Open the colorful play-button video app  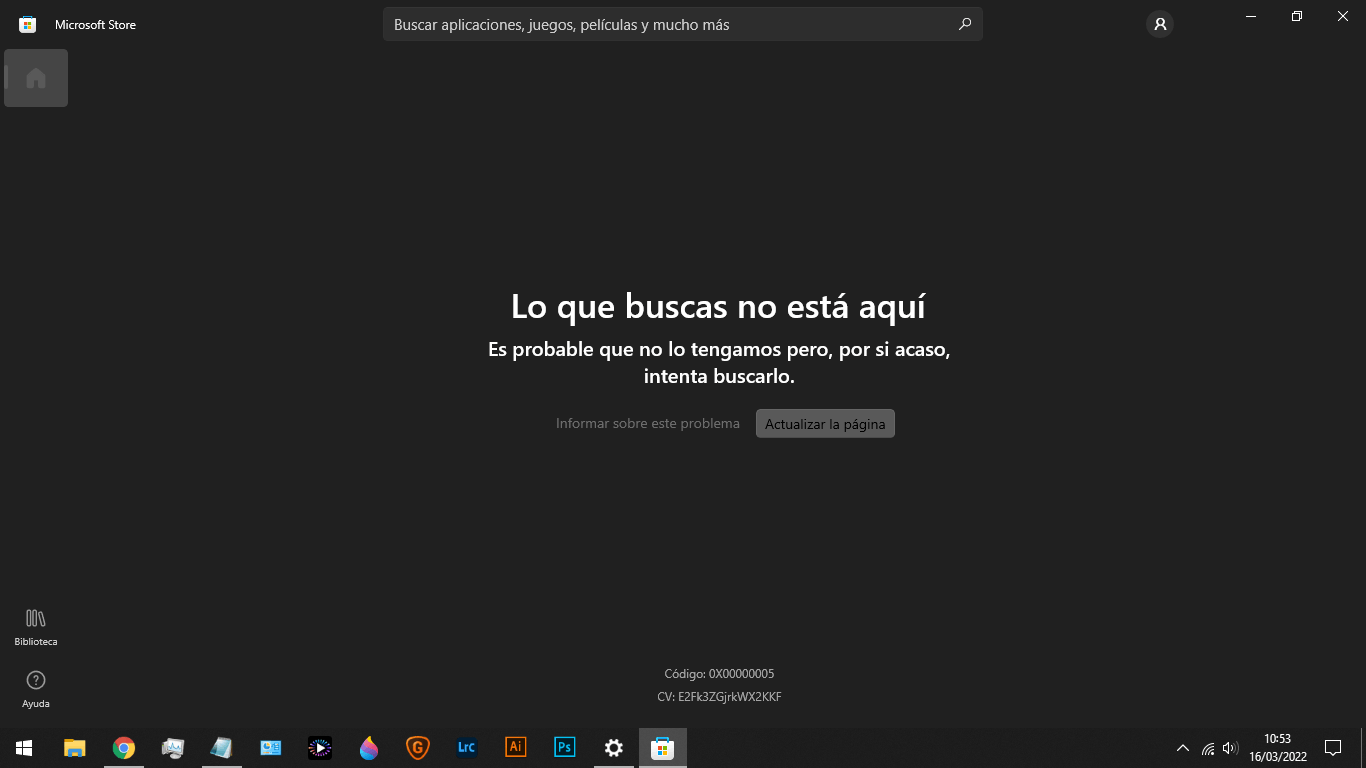(x=320, y=748)
